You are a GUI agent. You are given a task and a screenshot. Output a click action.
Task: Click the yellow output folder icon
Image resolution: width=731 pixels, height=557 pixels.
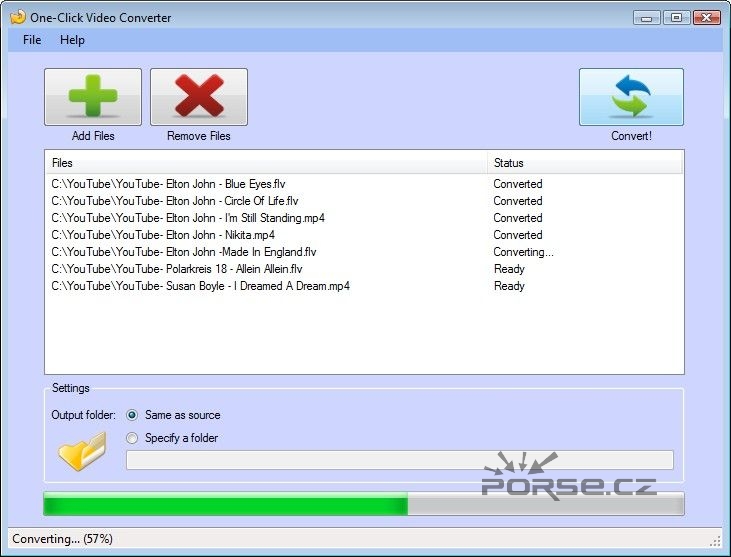81,451
